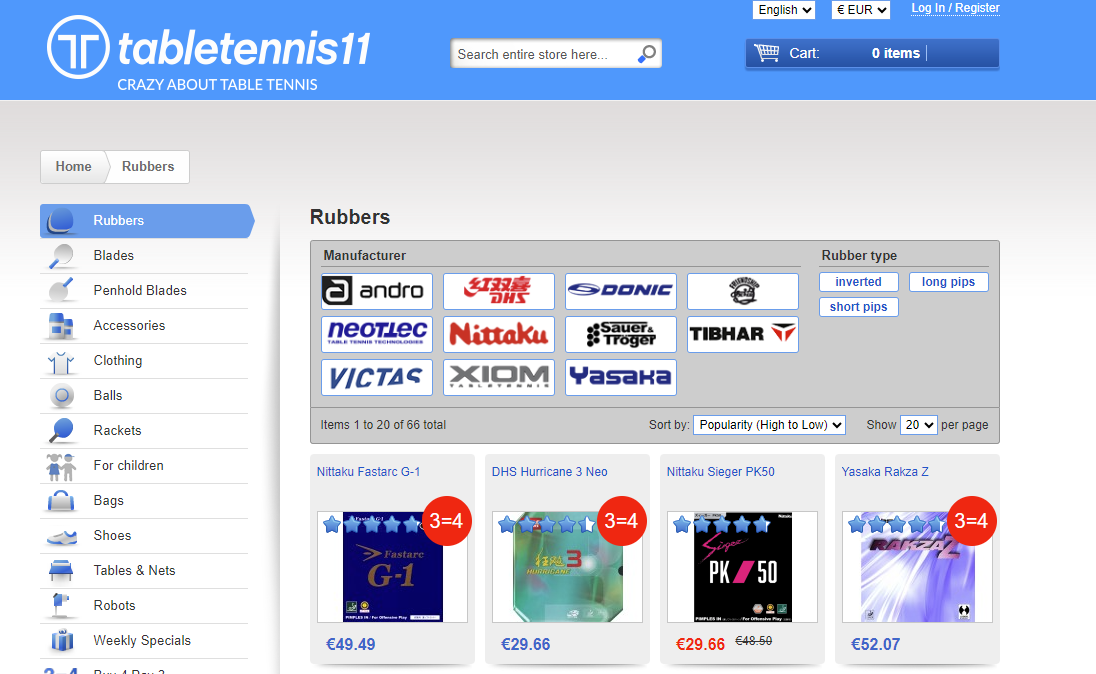Click the Tables & Nets icon
The image size is (1096, 674).
pos(61,571)
